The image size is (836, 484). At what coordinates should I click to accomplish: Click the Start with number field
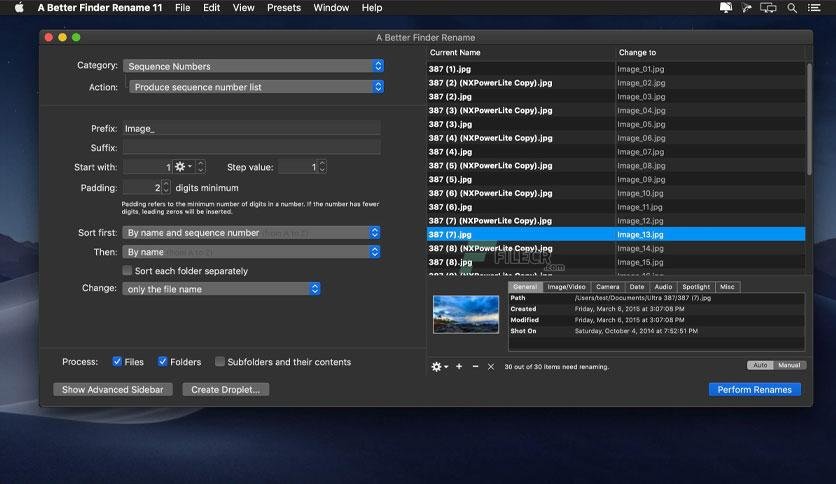pyautogui.click(x=148, y=167)
